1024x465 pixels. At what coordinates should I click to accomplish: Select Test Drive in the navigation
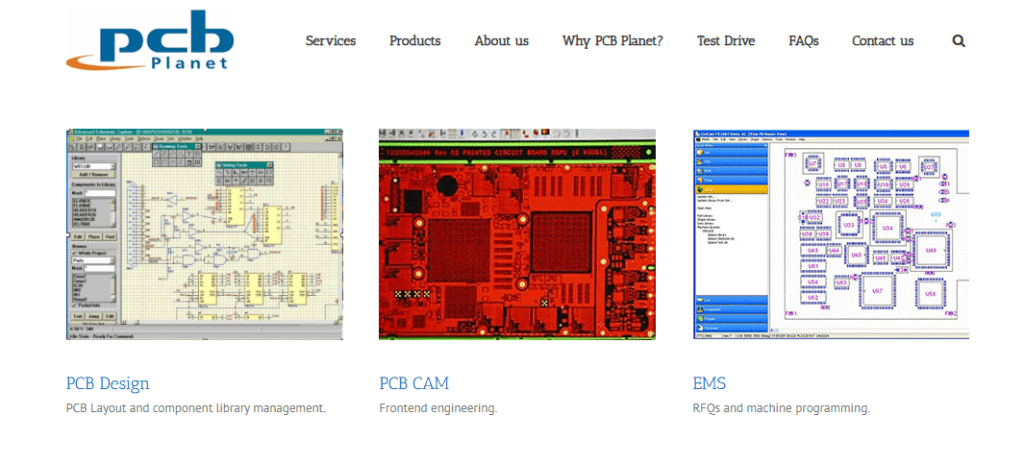click(725, 41)
